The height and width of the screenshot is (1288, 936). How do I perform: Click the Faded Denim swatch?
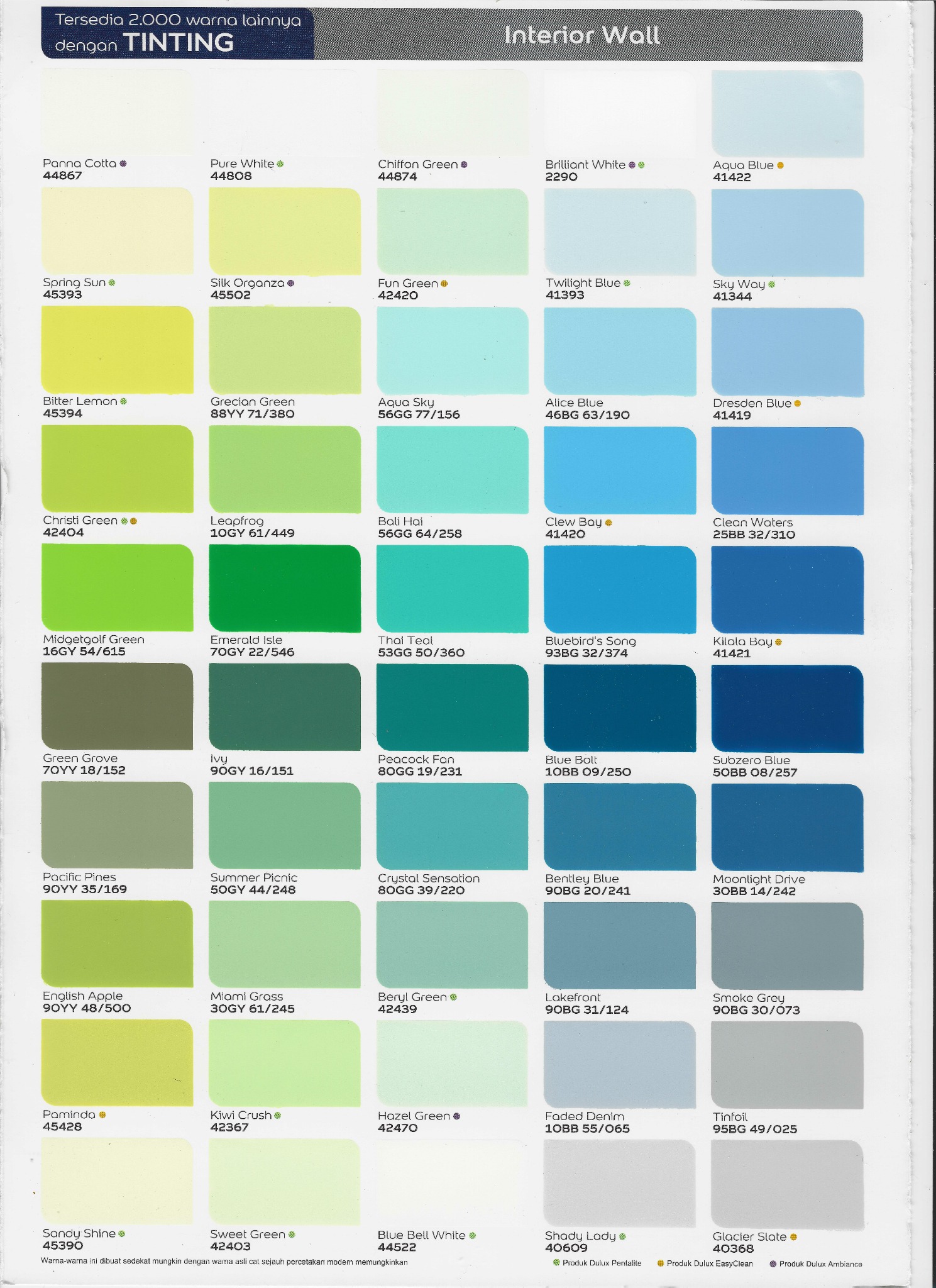(620, 1064)
